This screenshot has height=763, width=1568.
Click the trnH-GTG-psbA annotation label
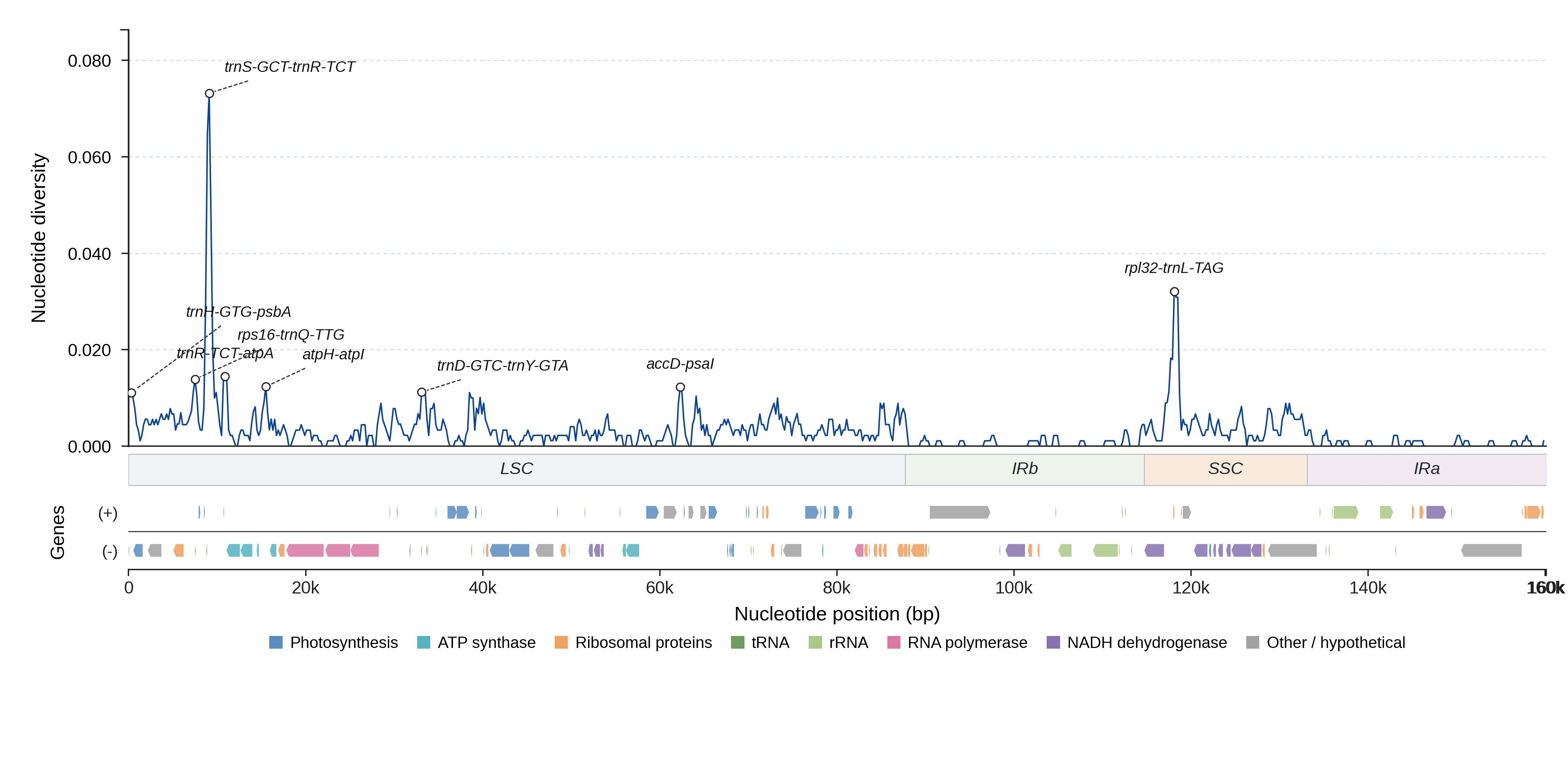(x=239, y=312)
